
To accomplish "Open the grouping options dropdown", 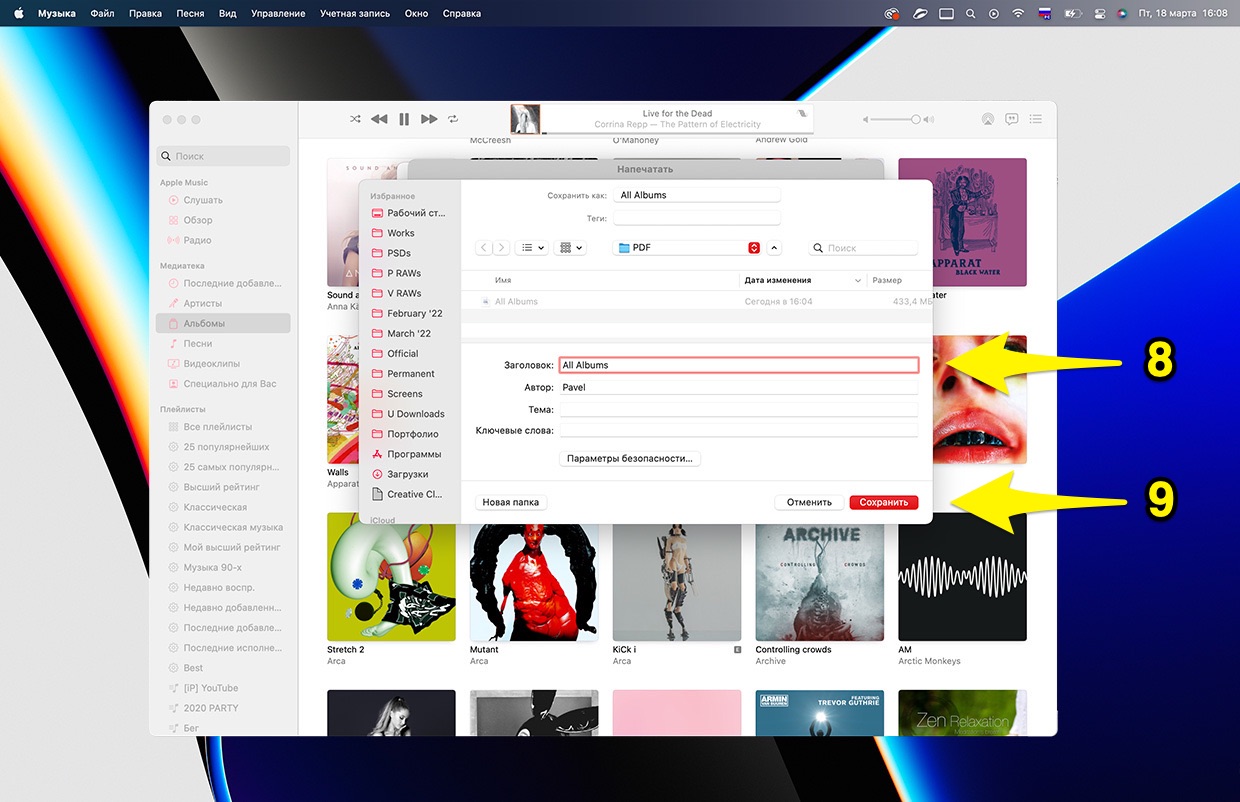I will point(571,247).
